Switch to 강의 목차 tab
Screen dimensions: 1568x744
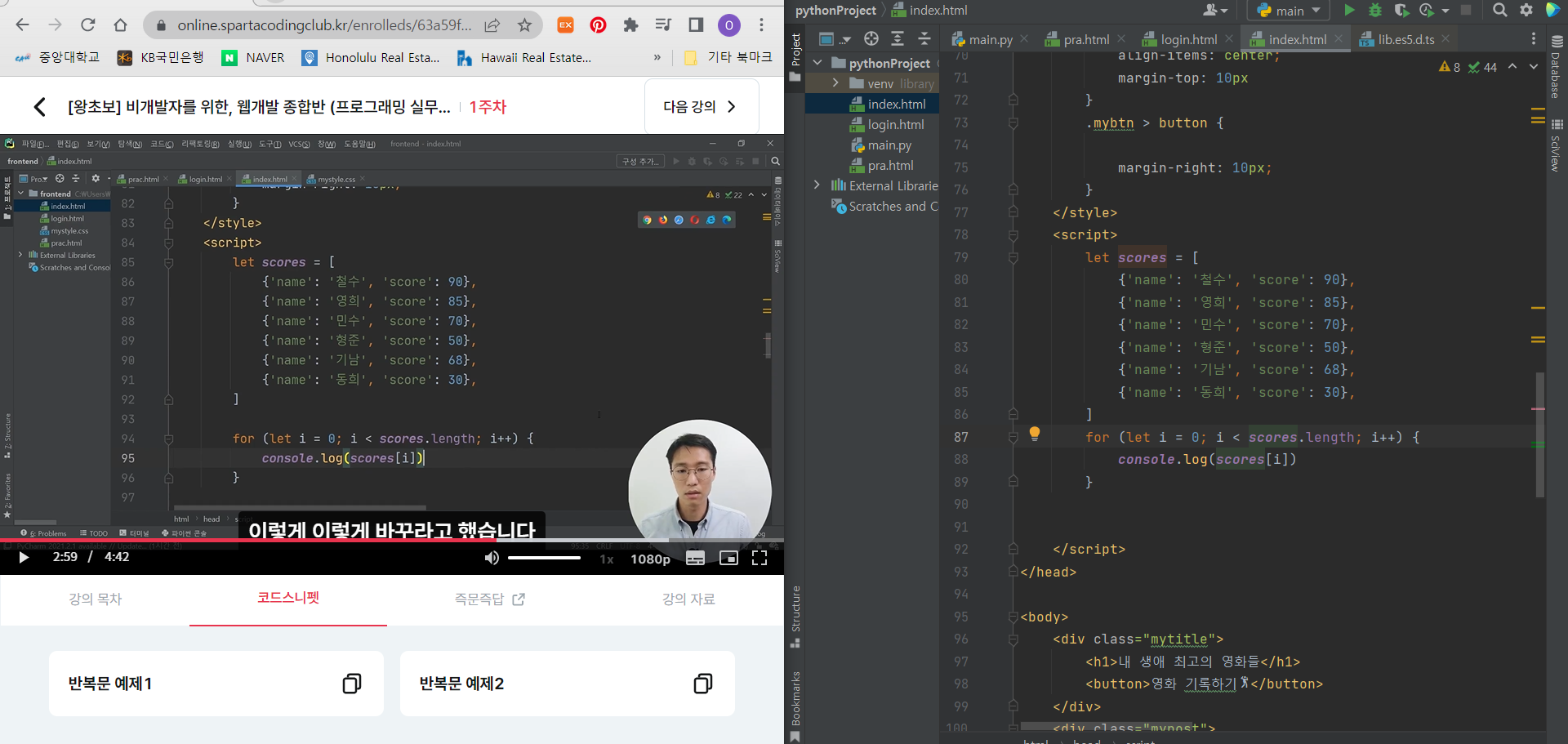pos(95,599)
